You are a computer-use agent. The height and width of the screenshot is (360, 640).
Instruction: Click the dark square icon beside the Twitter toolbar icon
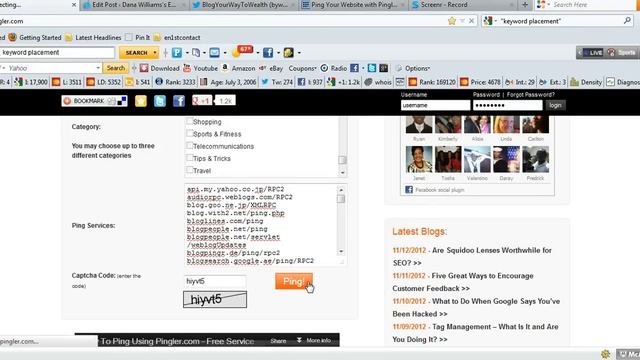coord(384,68)
